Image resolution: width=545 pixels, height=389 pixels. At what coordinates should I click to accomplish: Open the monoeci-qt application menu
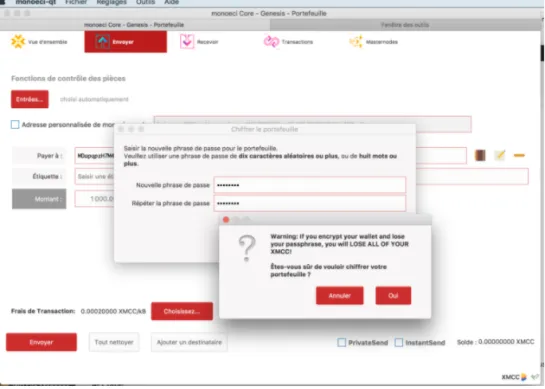click(x=36, y=2)
